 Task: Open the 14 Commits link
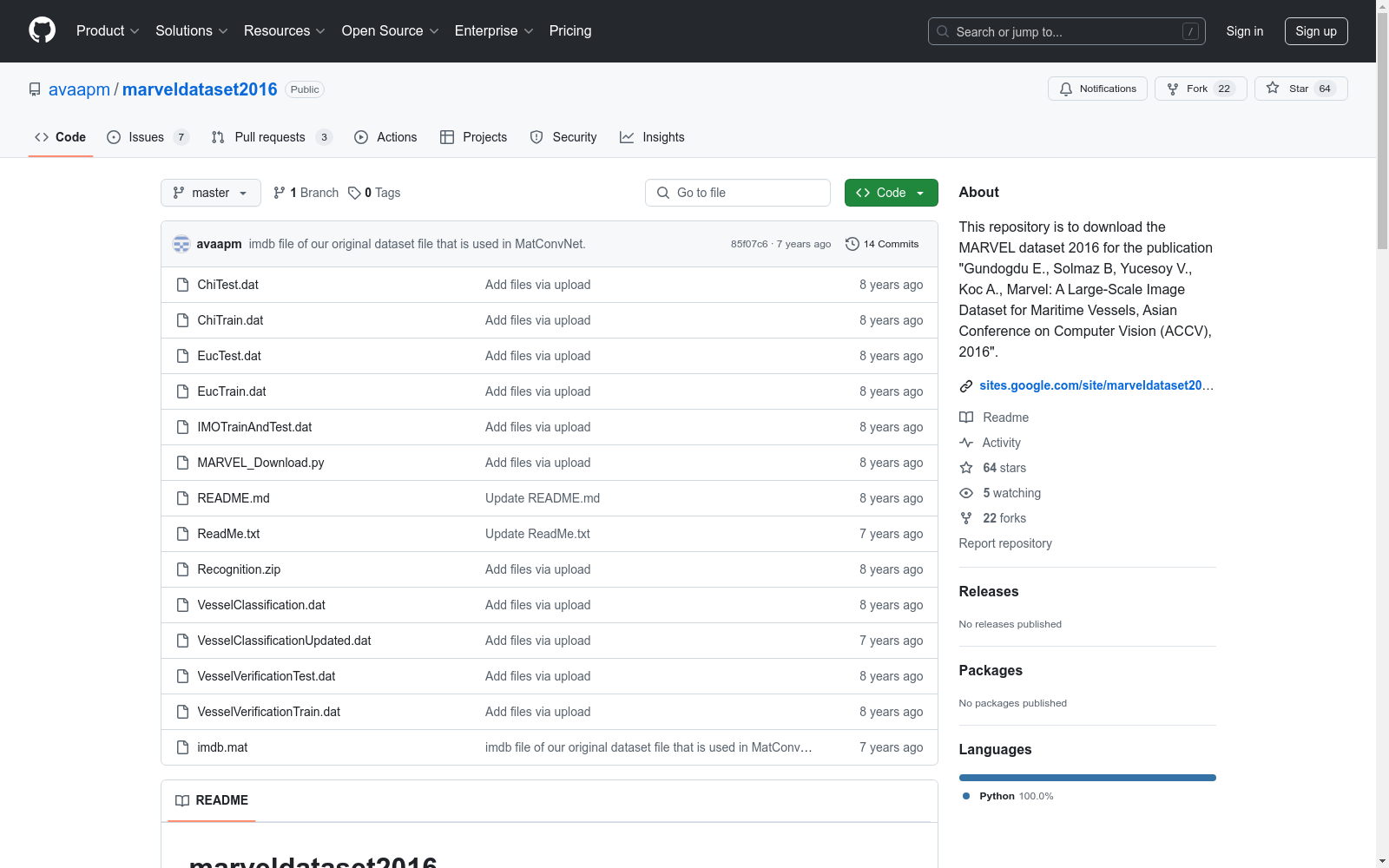pos(882,244)
